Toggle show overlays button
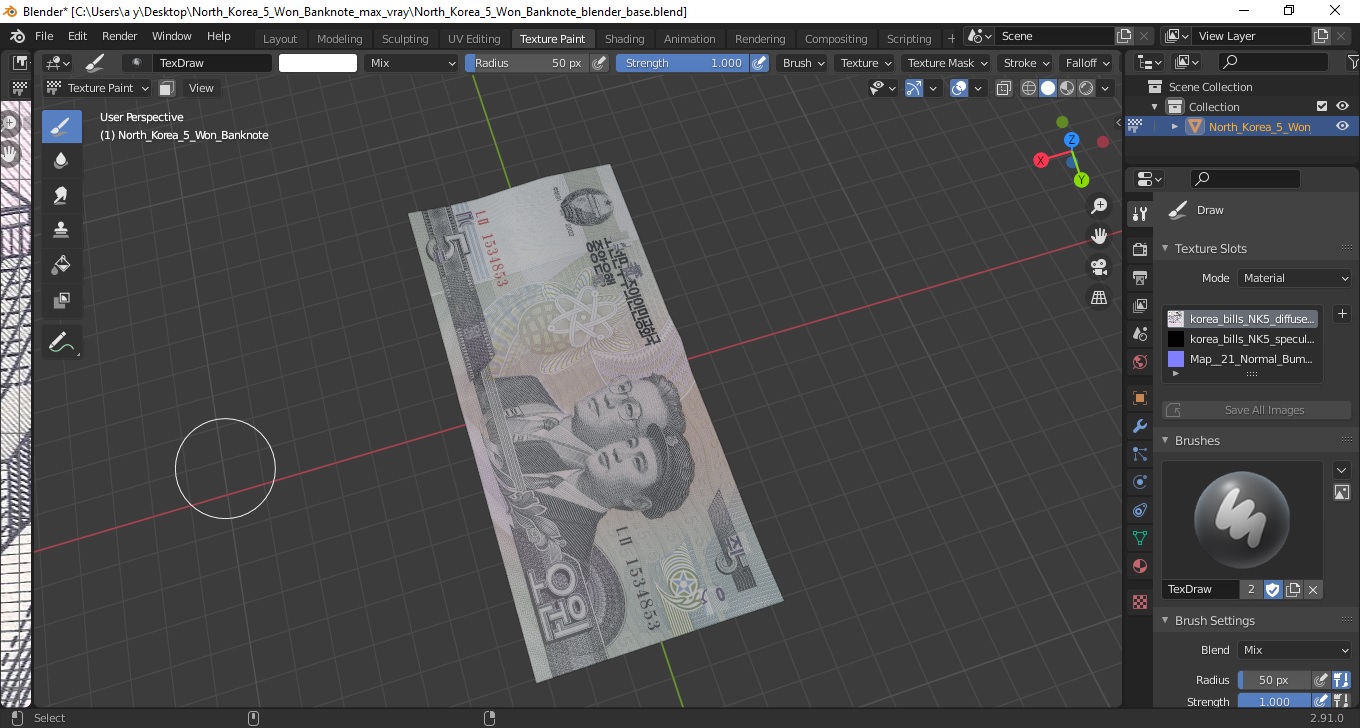Screen dimensions: 1360x728 (959, 88)
